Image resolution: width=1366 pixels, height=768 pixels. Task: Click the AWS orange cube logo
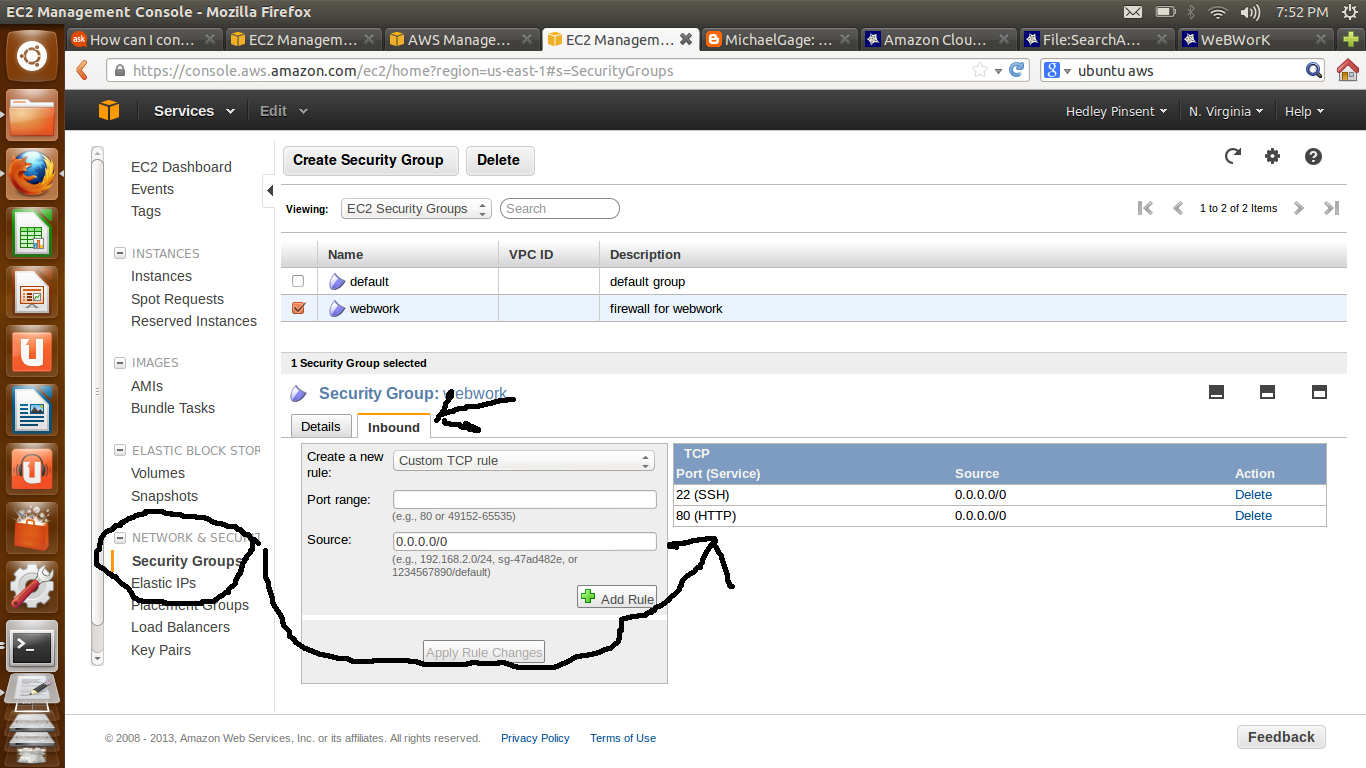[109, 110]
